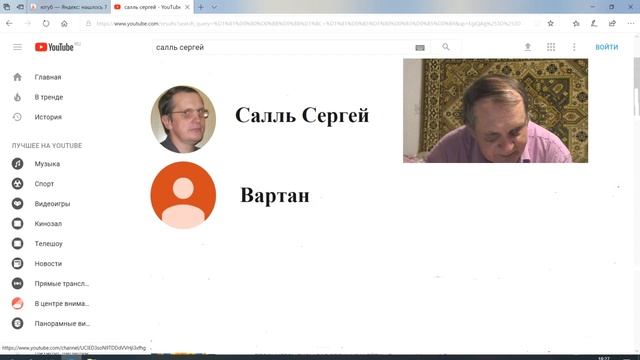Click the История clock icon
Image resolution: width=640 pixels, height=360 pixels.
pyautogui.click(x=17, y=117)
